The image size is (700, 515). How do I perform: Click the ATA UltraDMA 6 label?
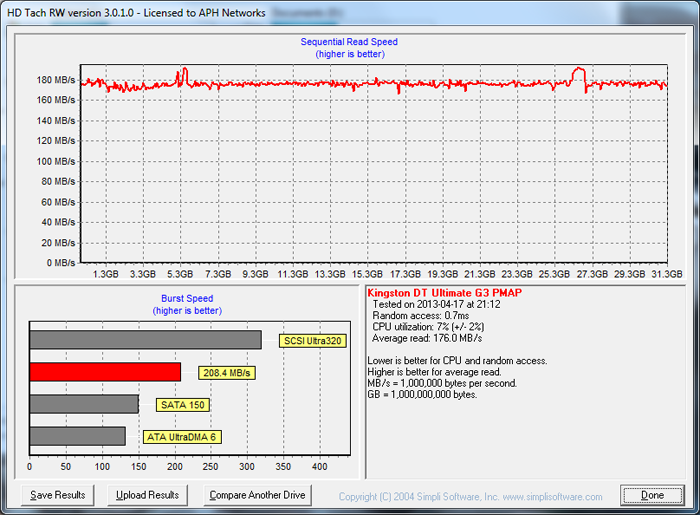184,436
